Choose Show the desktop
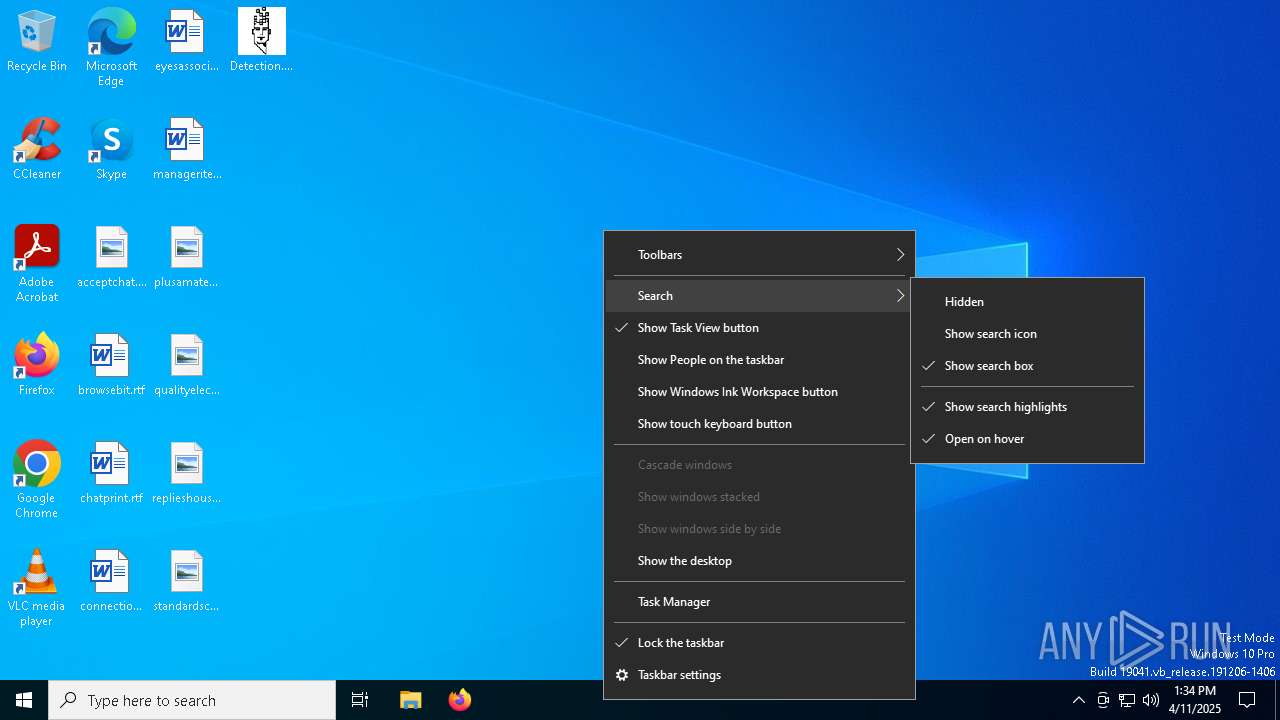This screenshot has height=720, width=1280. coord(759,561)
